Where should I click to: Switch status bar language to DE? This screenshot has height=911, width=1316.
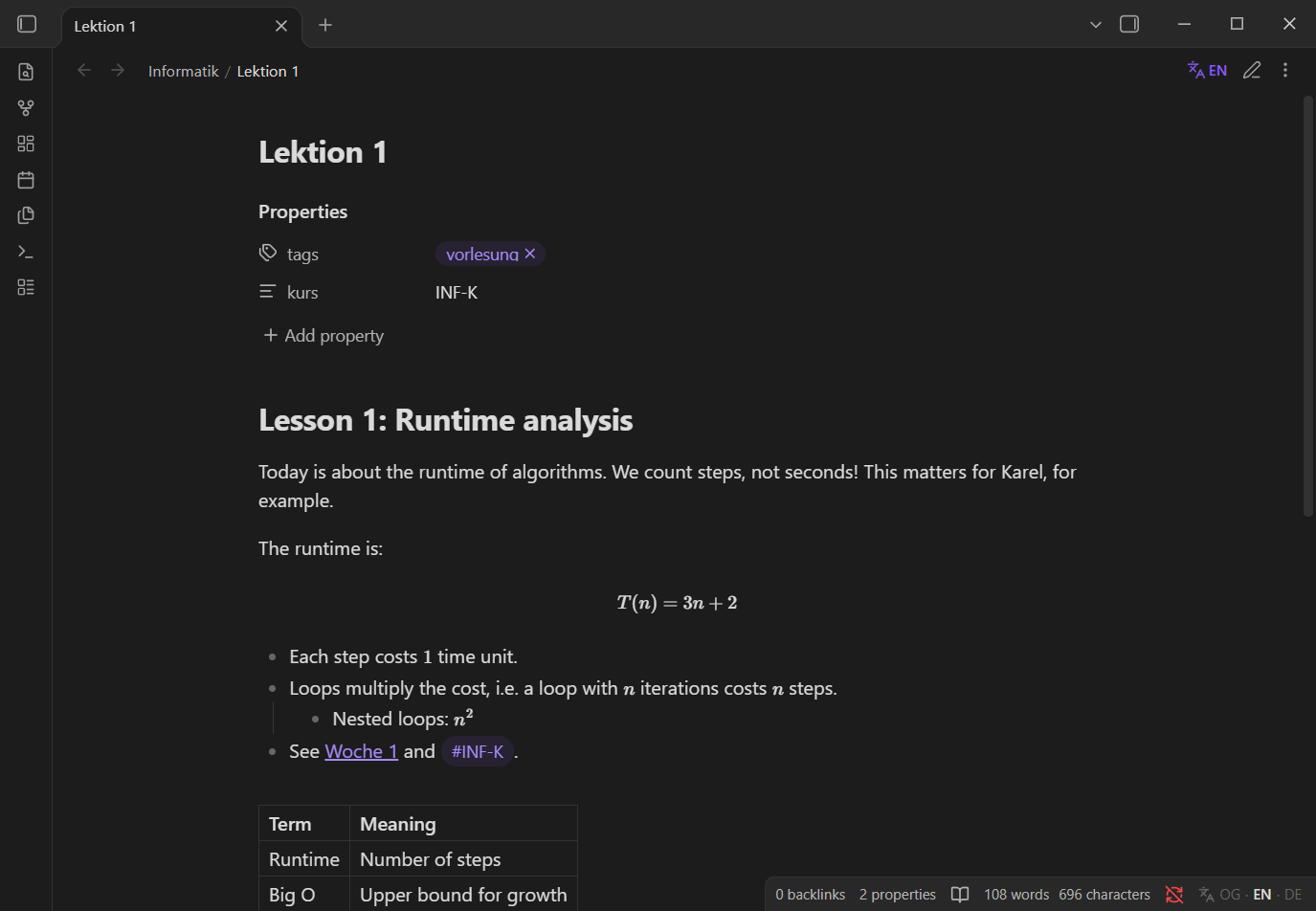tap(1293, 895)
